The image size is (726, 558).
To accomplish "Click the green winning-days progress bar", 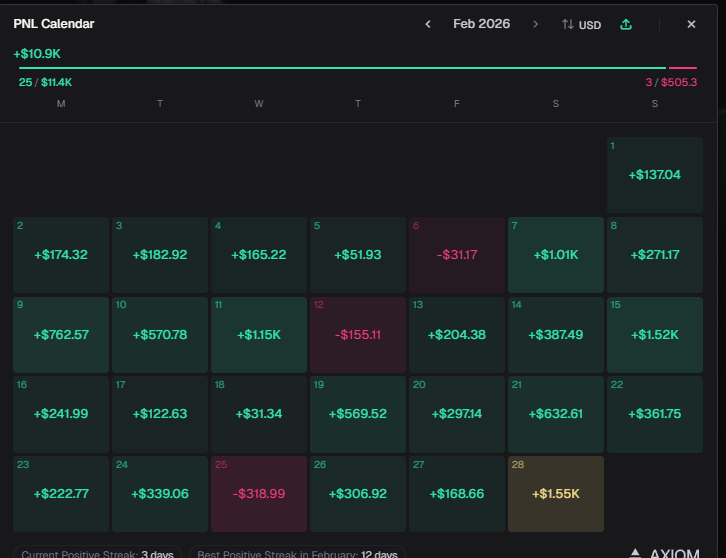I will 342,68.
